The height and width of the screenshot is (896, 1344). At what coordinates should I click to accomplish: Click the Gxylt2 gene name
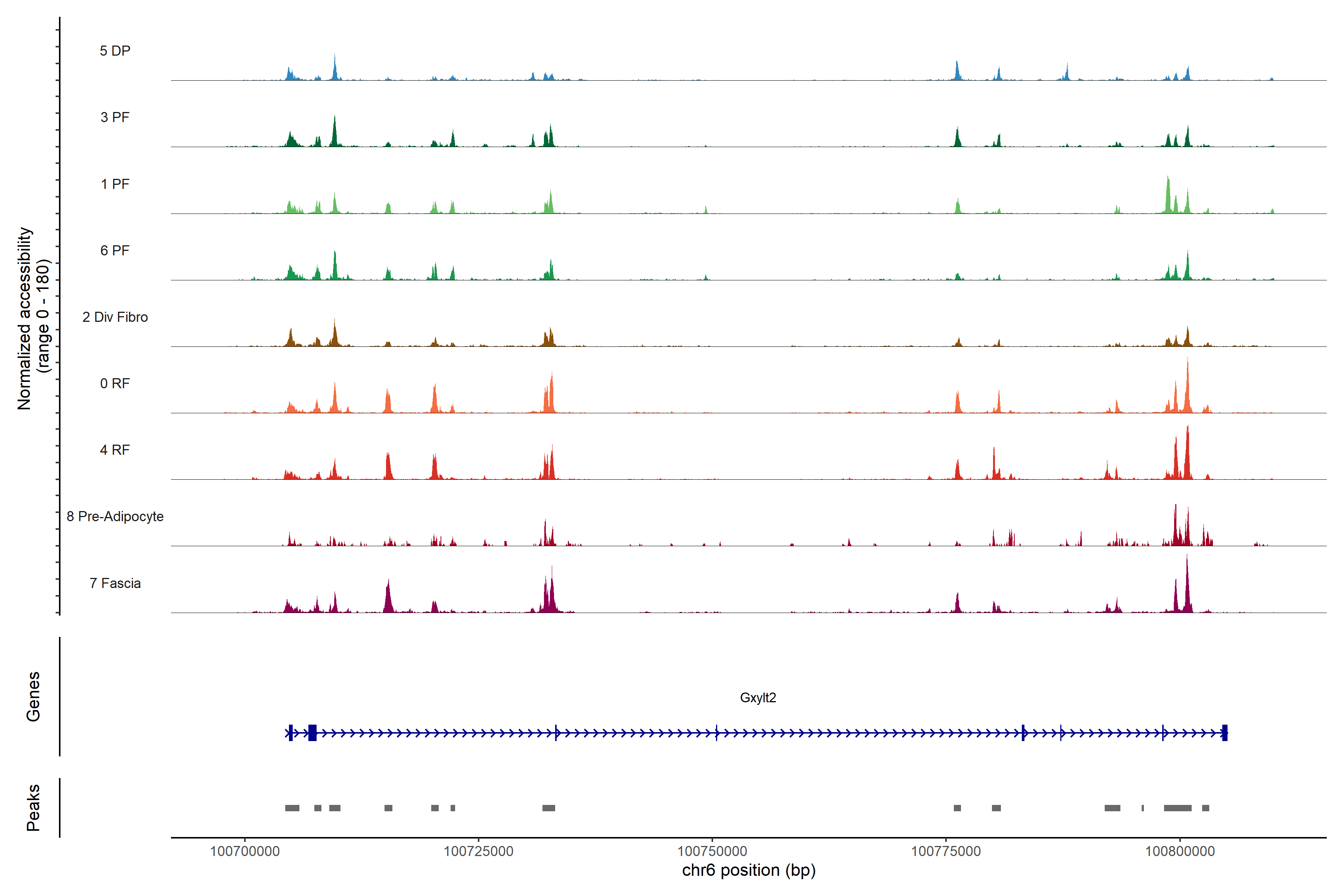(x=758, y=698)
